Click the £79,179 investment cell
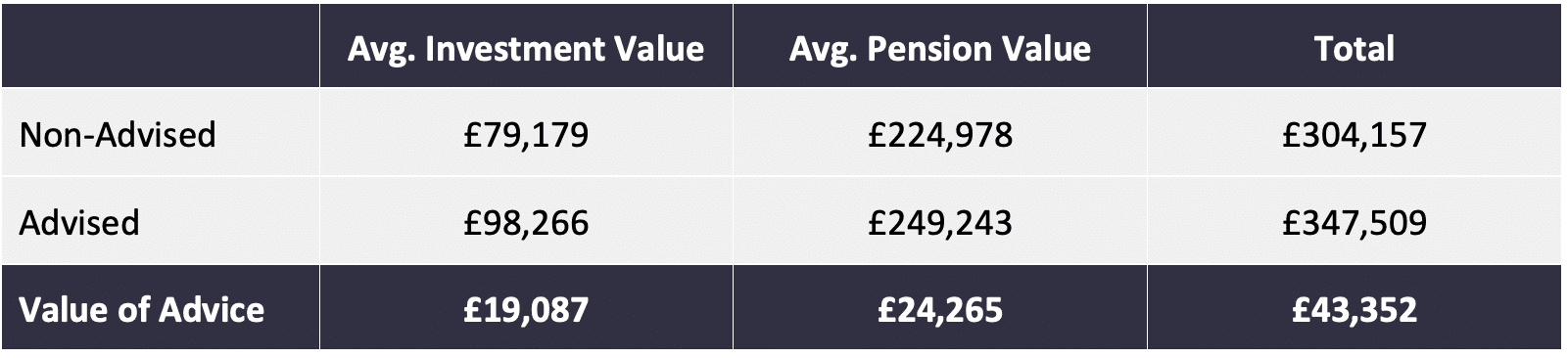 pyautogui.click(x=527, y=135)
